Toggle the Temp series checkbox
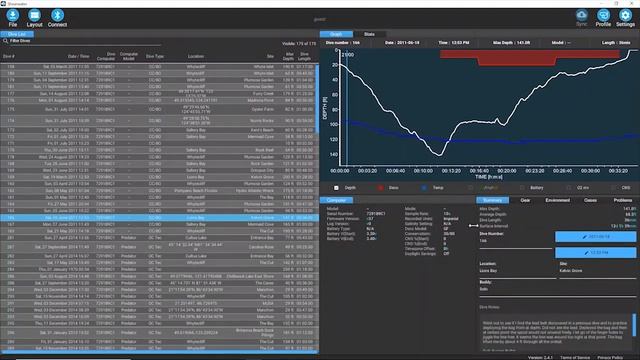This screenshot has height=360, width=640. pos(424,188)
